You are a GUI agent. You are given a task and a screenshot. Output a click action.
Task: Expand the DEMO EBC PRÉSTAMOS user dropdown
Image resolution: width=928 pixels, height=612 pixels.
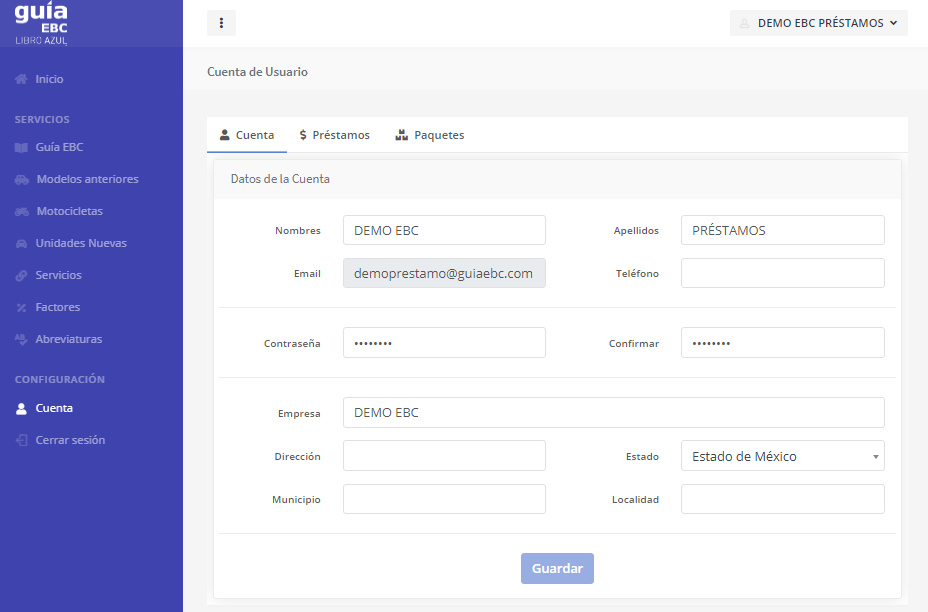(818, 23)
